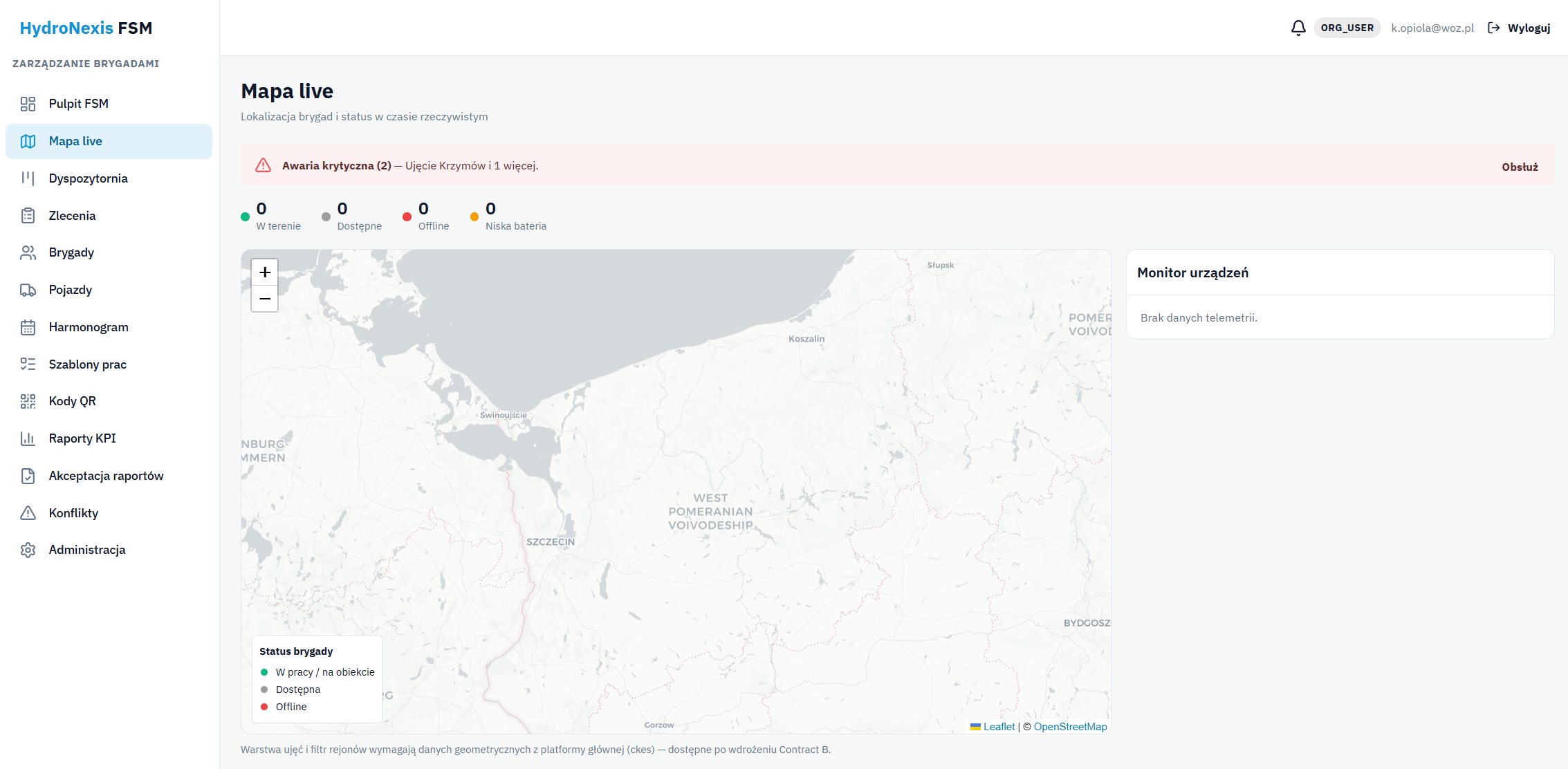1568x769 pixels.
Task: Go to Zlecenia section
Action: coord(109,216)
